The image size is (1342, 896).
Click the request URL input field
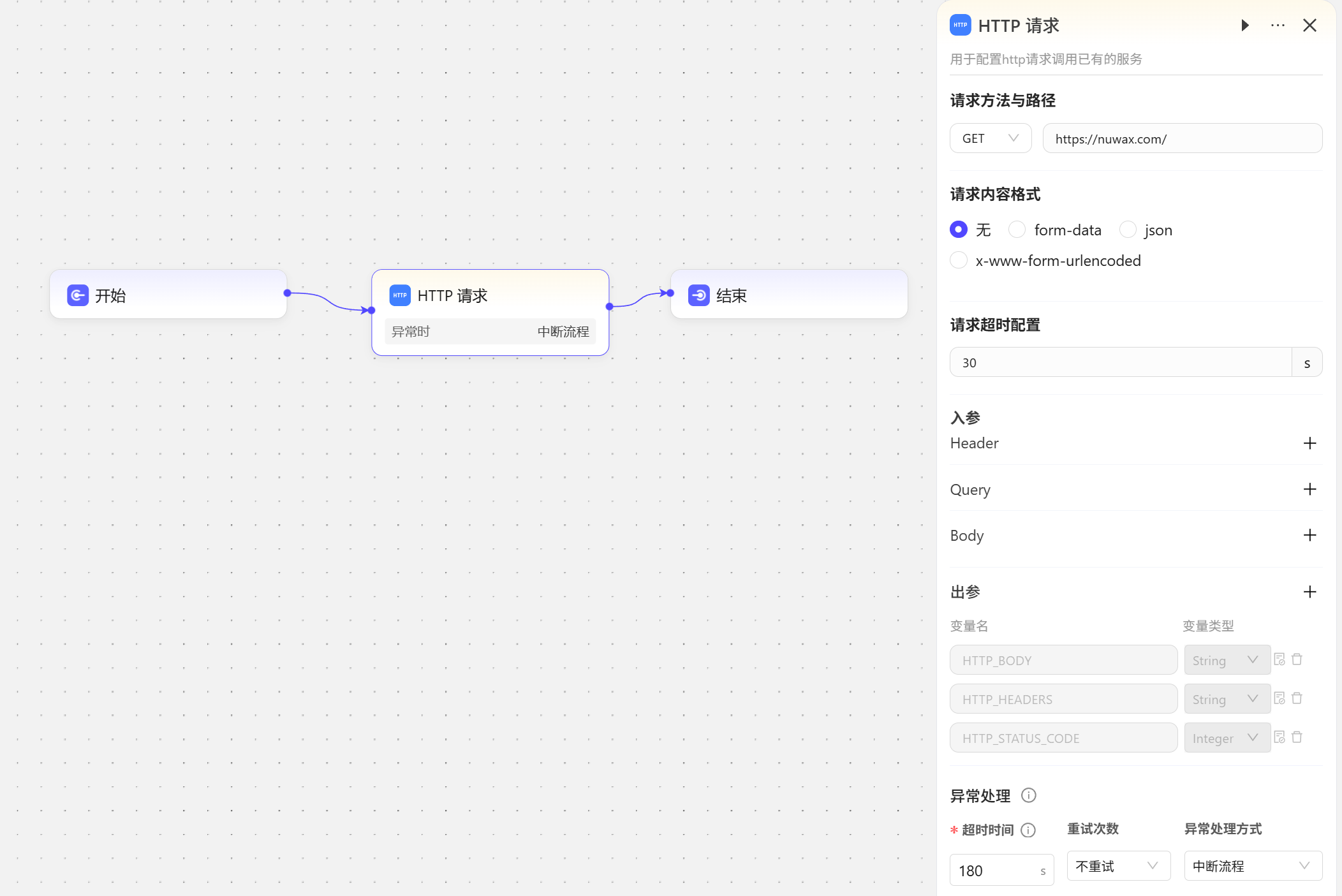[1182, 138]
